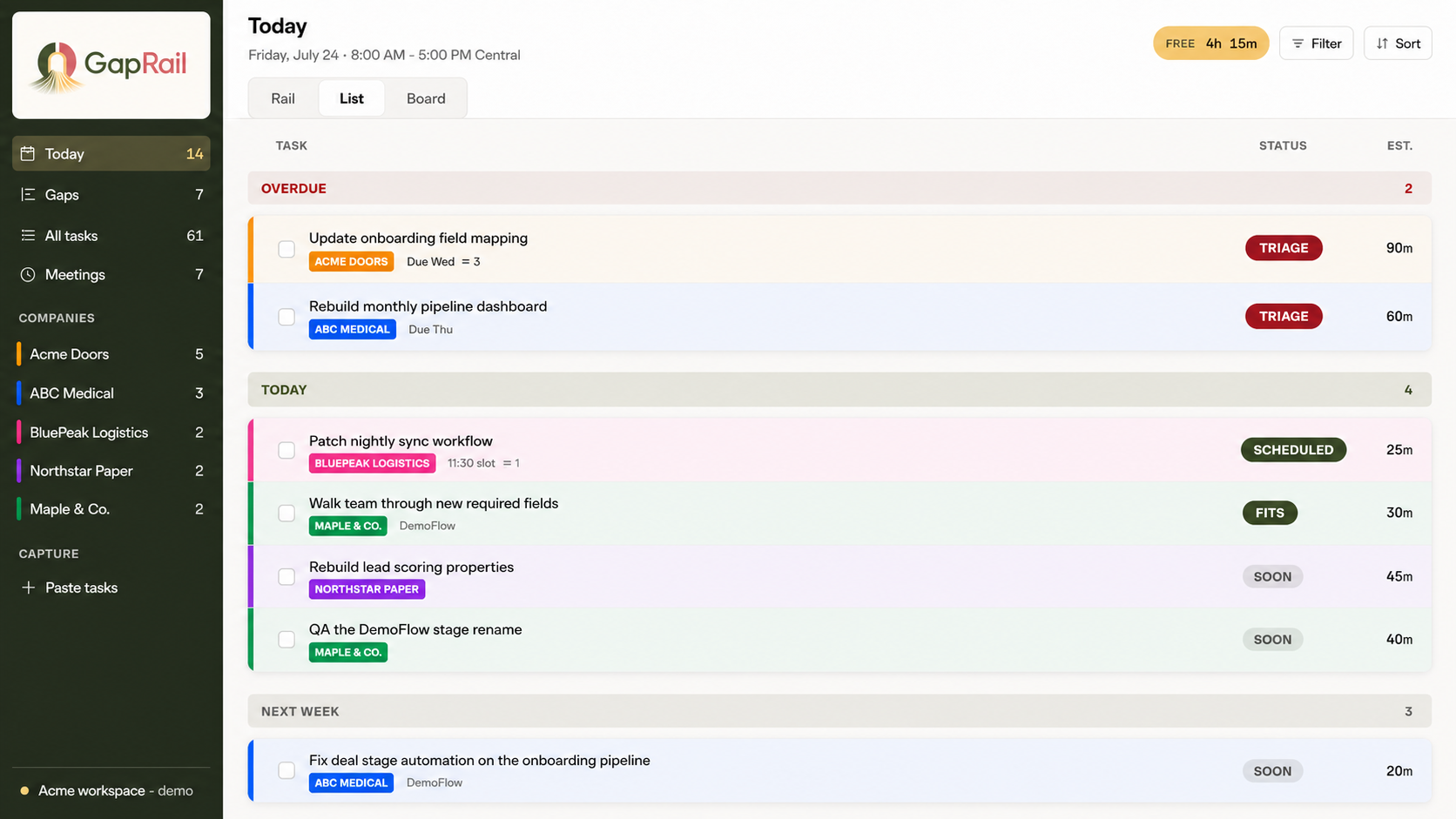Click '11:30 slot' label

tap(471, 463)
